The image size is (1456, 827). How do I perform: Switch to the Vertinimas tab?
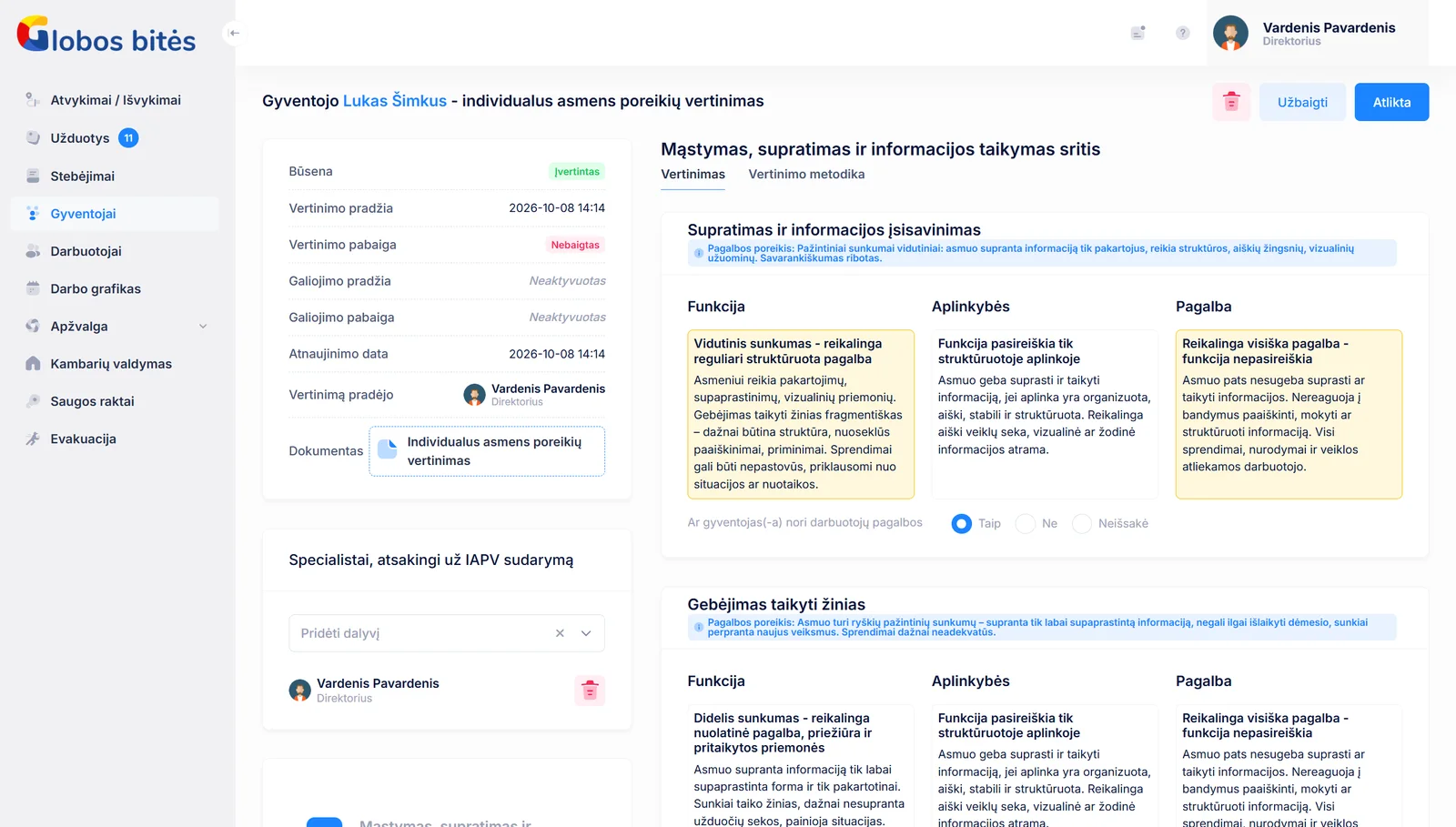693,175
